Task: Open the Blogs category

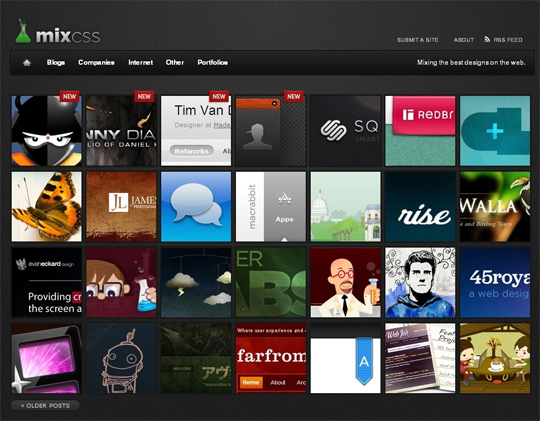Action: [56, 62]
